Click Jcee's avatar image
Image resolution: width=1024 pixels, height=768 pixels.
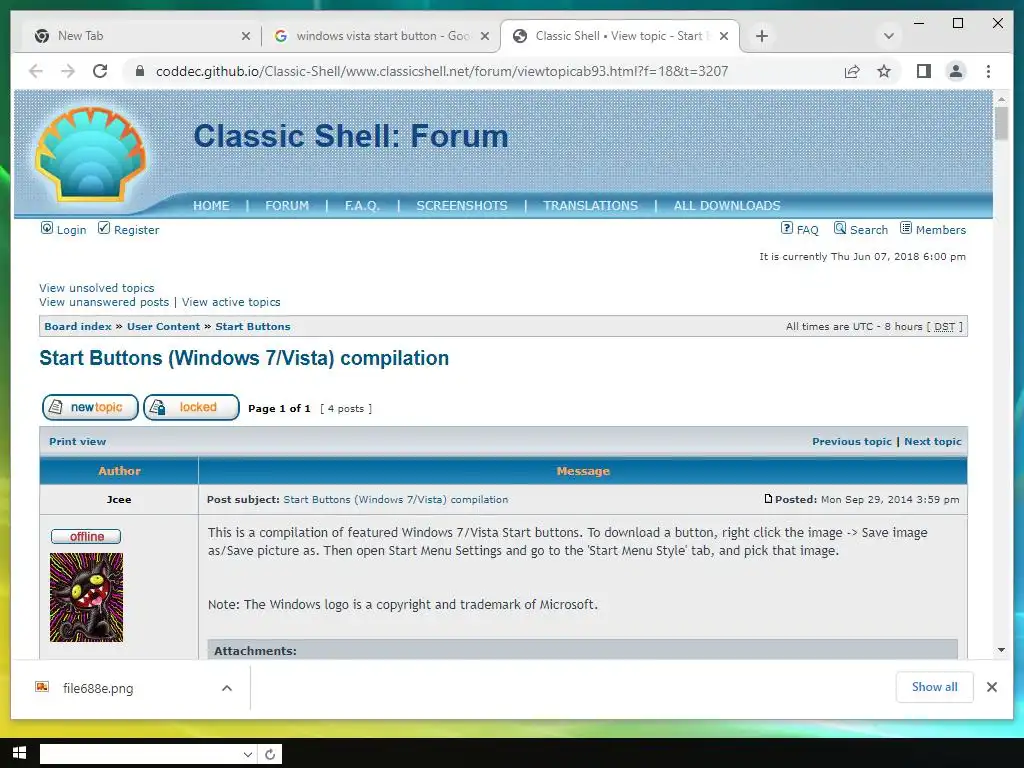[86, 598]
